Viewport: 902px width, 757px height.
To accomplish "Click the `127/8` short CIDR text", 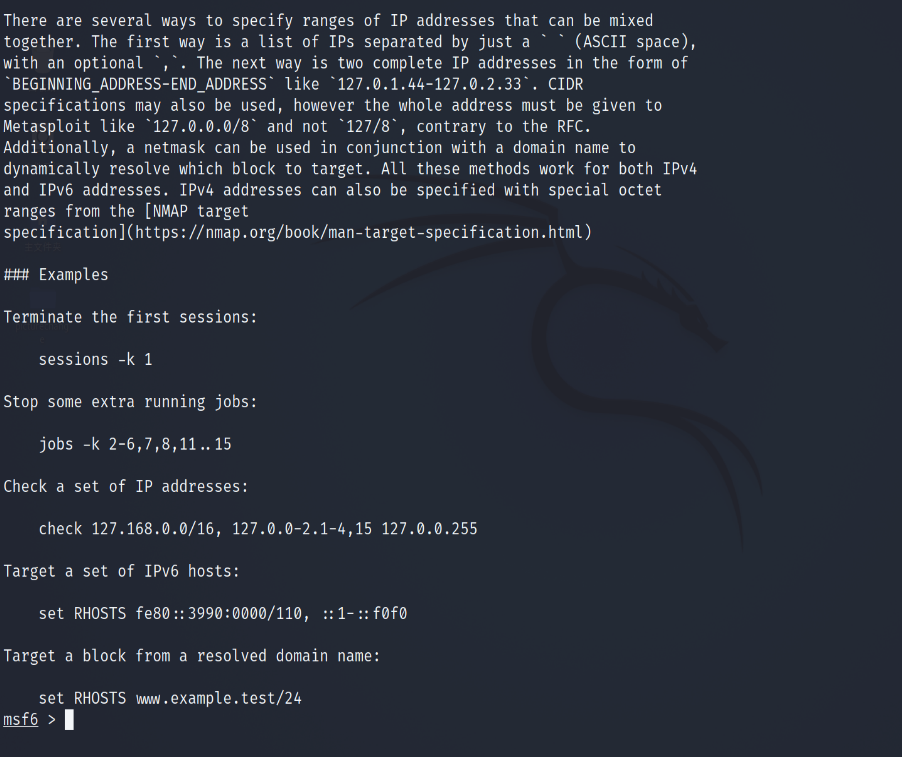I will pyautogui.click(x=368, y=126).
